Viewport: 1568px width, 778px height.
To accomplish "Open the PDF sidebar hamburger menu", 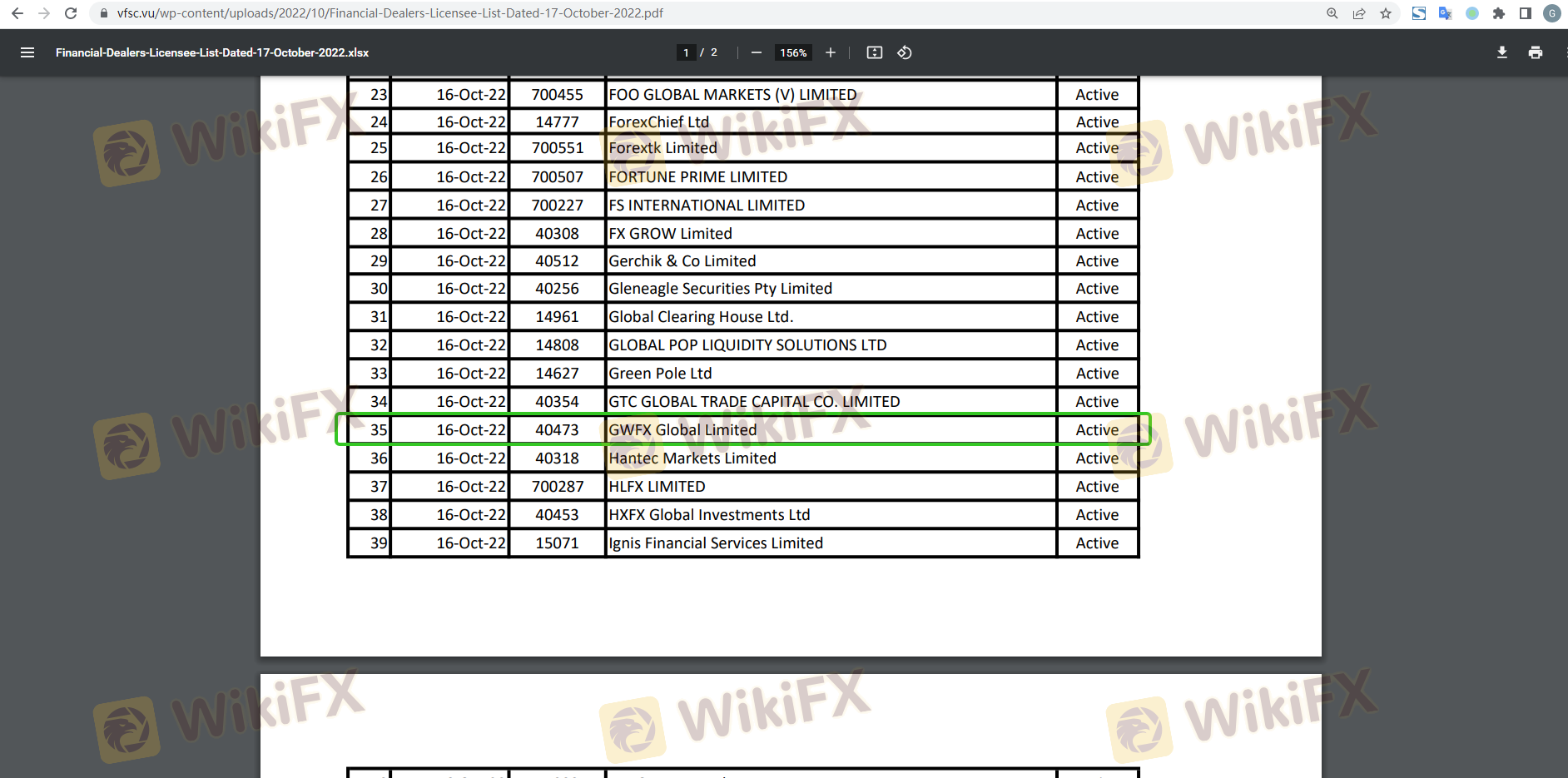I will (27, 52).
